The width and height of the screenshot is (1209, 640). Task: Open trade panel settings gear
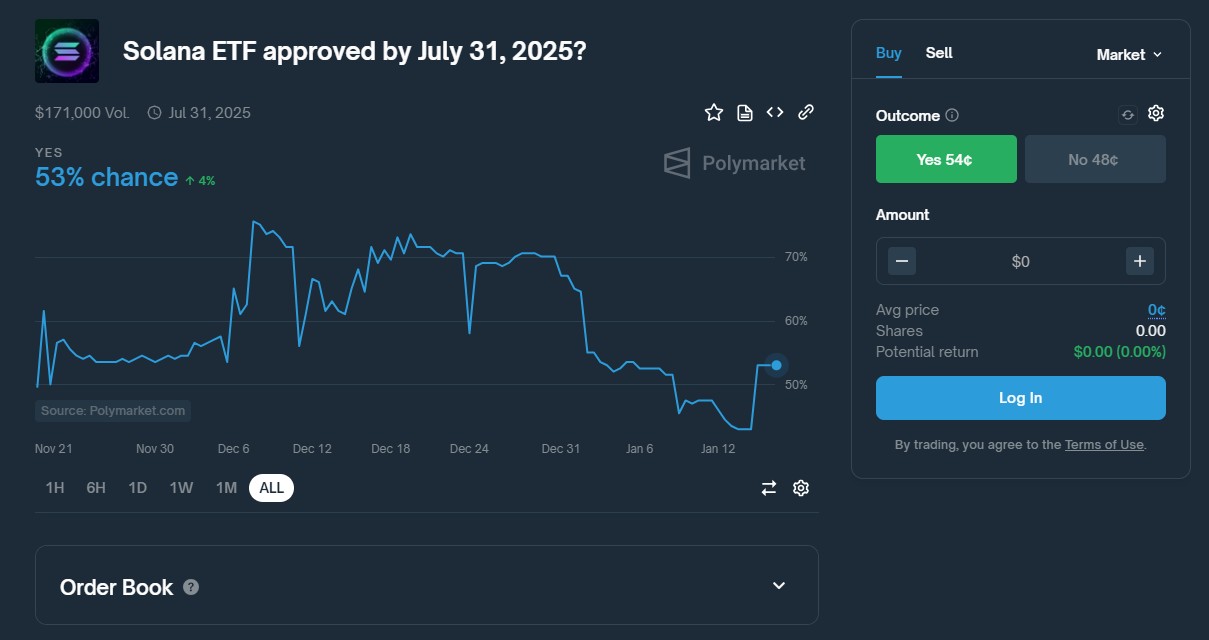coord(1156,114)
